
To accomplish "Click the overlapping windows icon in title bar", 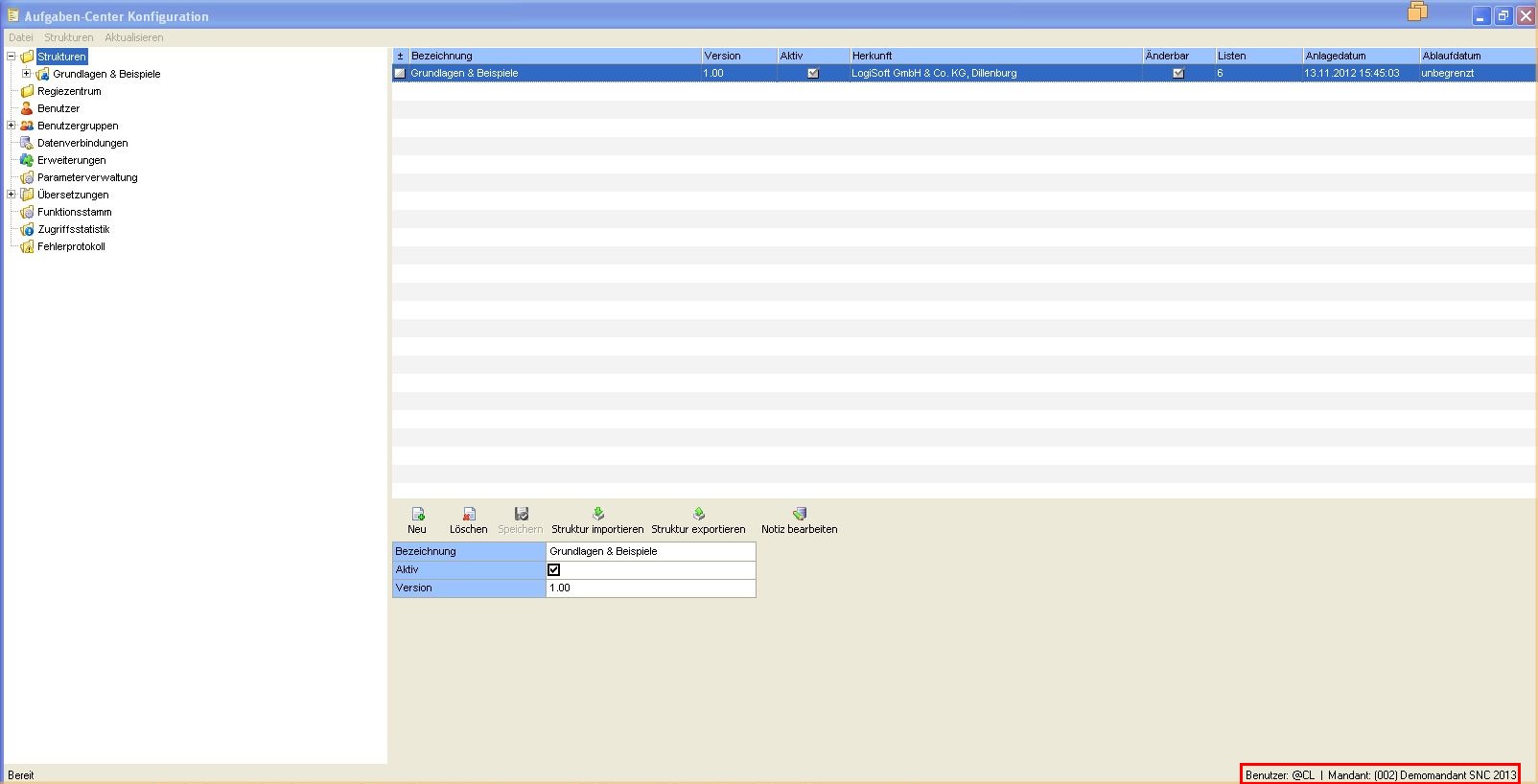I will (x=1417, y=12).
